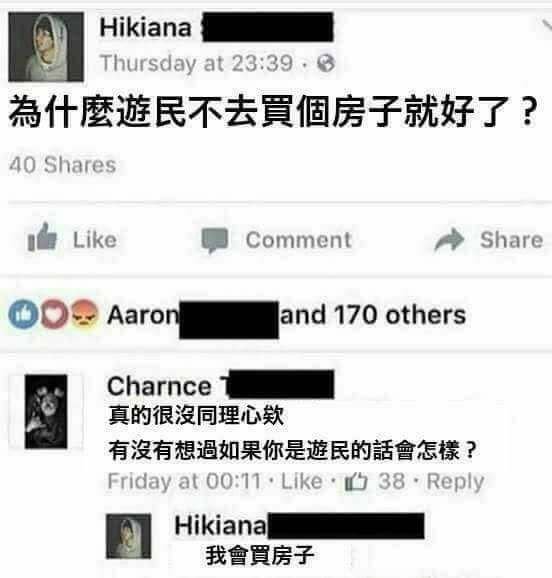
Task: Click the thumbs-up Like icon under the post
Action: [x=42, y=238]
